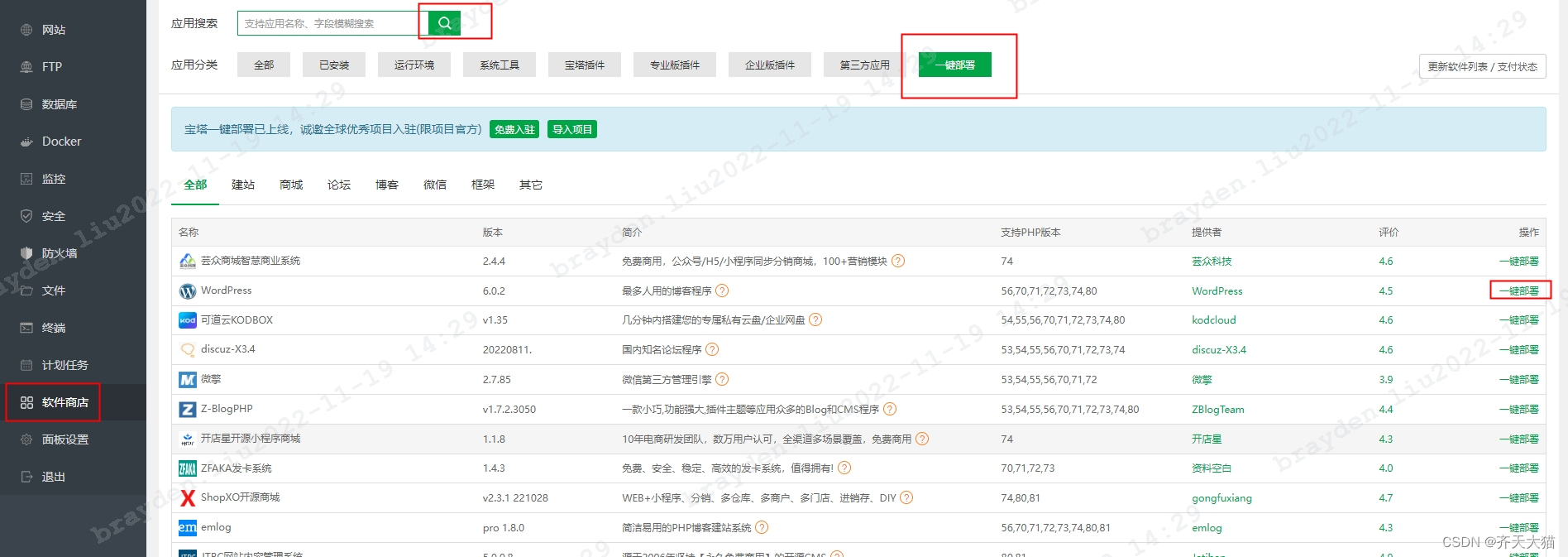Switch to the 建站 sub-tab

click(x=243, y=185)
